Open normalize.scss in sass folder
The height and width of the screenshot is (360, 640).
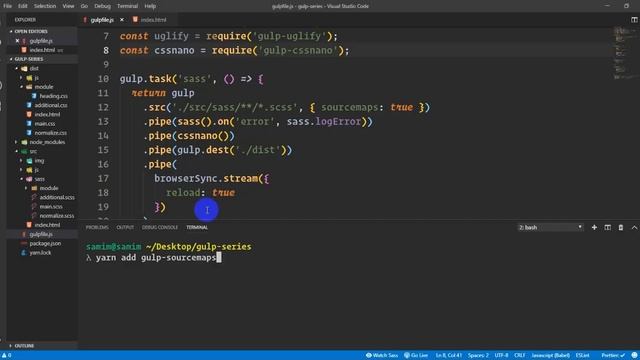coord(57,216)
